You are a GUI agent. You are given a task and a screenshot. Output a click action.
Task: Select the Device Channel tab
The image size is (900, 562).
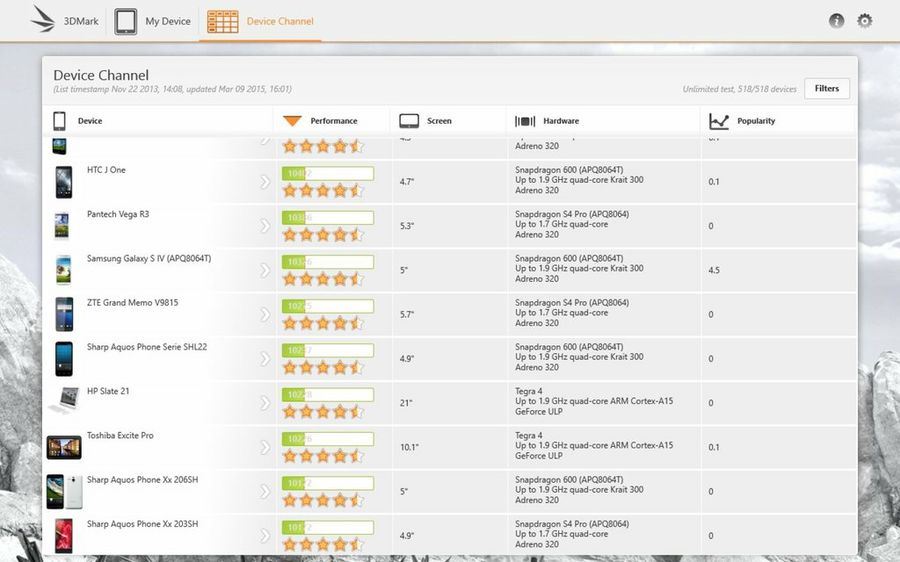[x=279, y=21]
